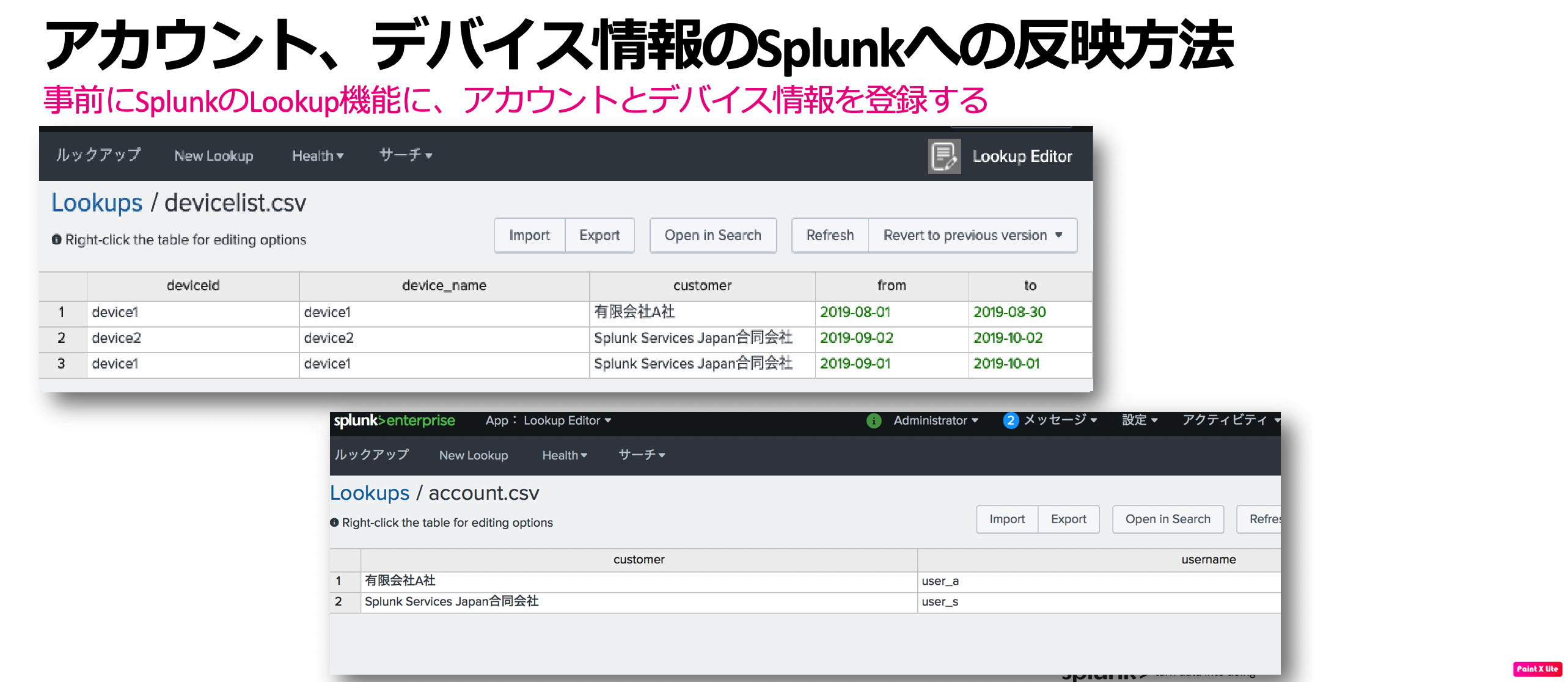The height and width of the screenshot is (682, 1568).
Task: Click deviceid cell device2
Action: click(x=193, y=338)
